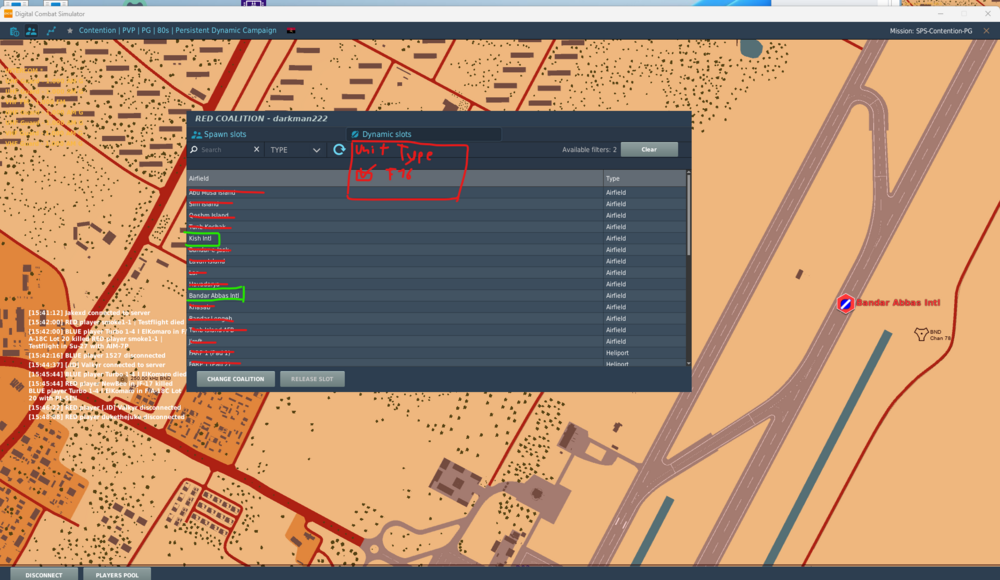This screenshot has height=580, width=1000.
Task: Click the server name Contention PVP title
Action: point(177,31)
